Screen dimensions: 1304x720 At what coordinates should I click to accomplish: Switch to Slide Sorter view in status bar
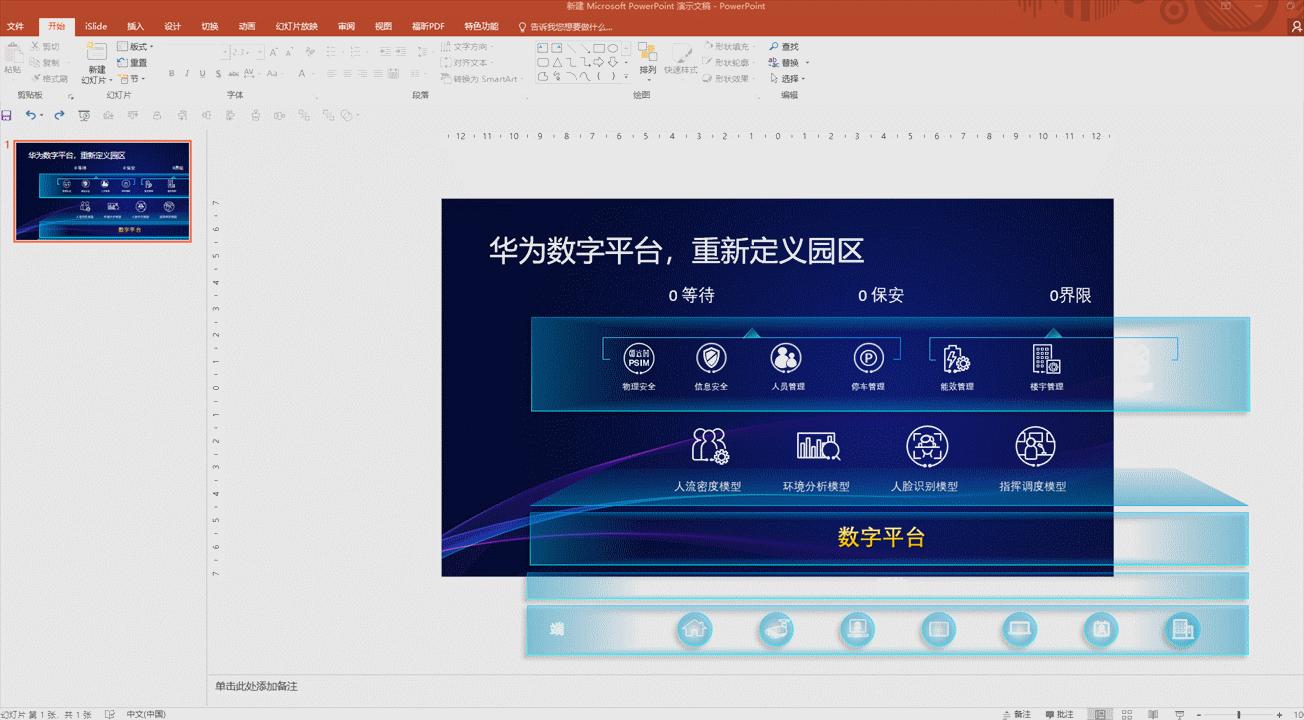click(x=1127, y=713)
